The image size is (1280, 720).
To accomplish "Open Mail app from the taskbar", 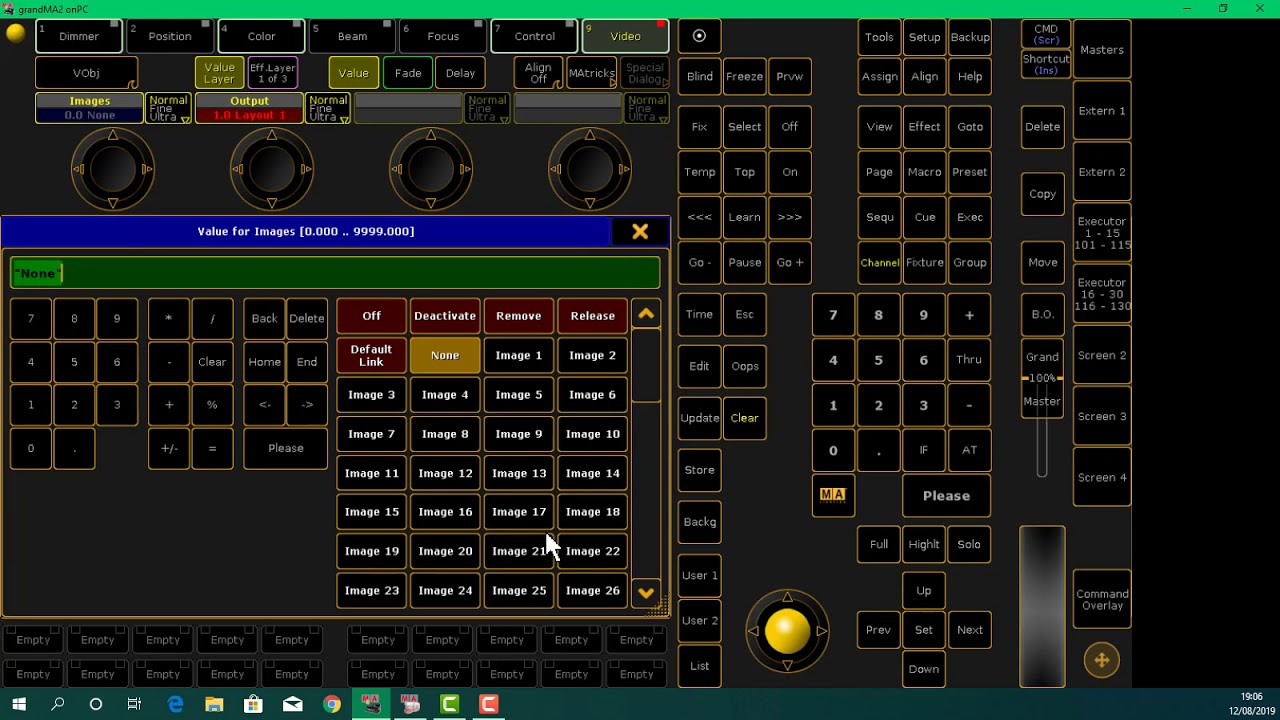I will coord(292,704).
